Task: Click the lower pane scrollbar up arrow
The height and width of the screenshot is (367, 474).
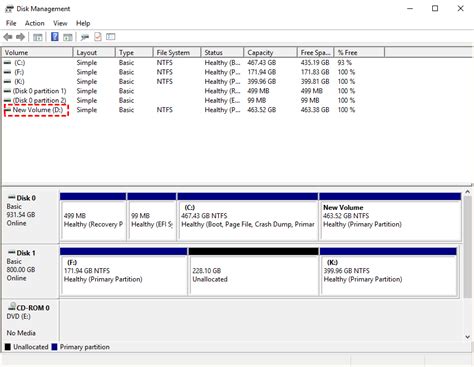Action: tap(467, 192)
